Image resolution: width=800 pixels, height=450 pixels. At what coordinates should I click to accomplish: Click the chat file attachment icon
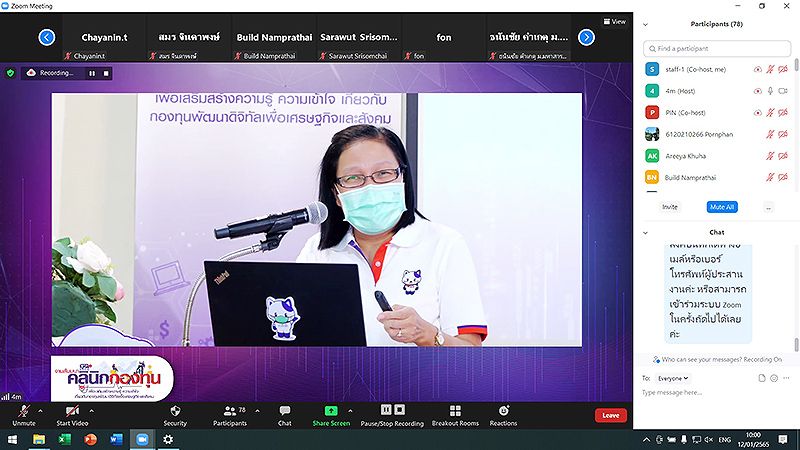point(762,378)
